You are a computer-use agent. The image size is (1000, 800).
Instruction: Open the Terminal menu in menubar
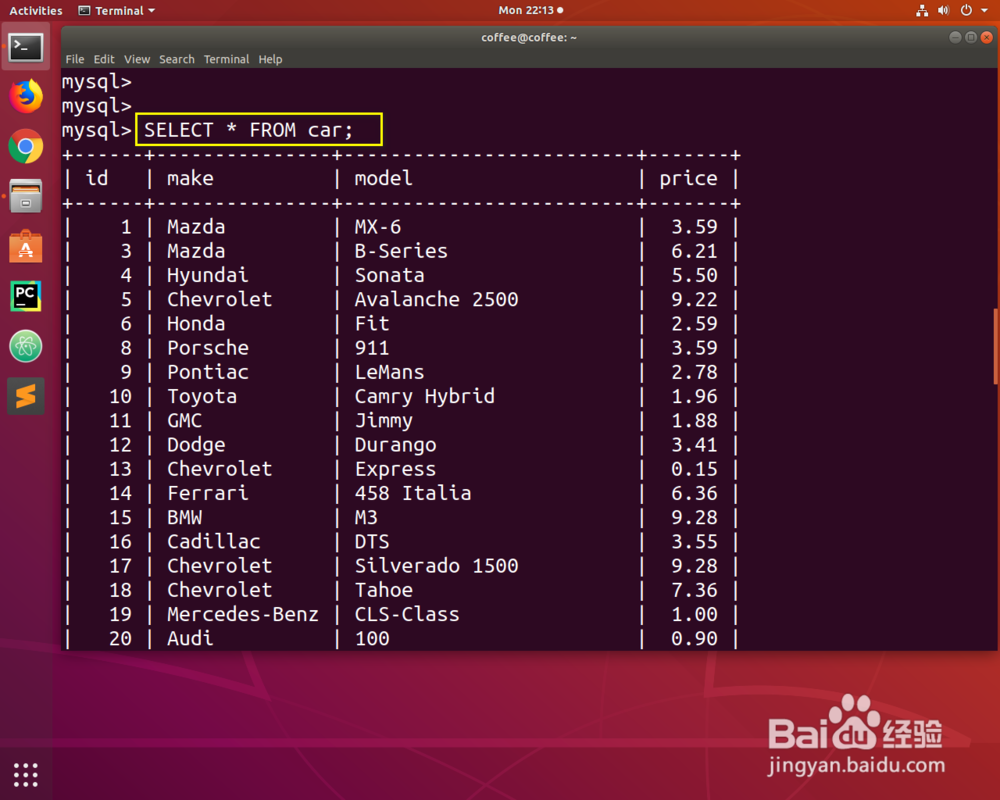[x=226, y=59]
